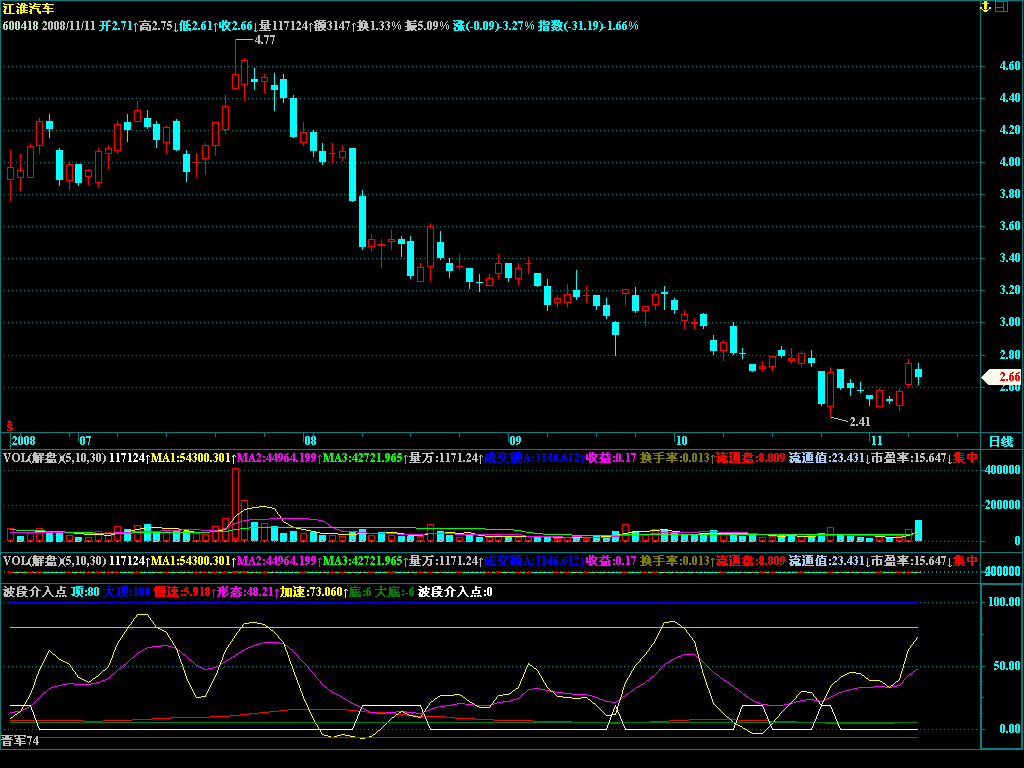Viewport: 1024px width, 768px height.
Task: Click opening price 开2.71
Action: pos(116,26)
